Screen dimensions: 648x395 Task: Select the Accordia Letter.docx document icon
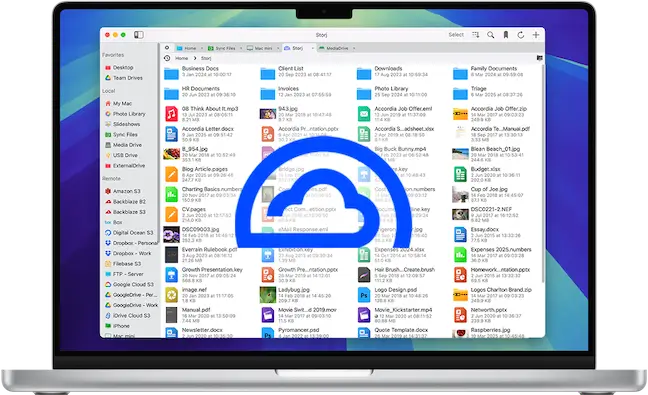click(x=172, y=134)
